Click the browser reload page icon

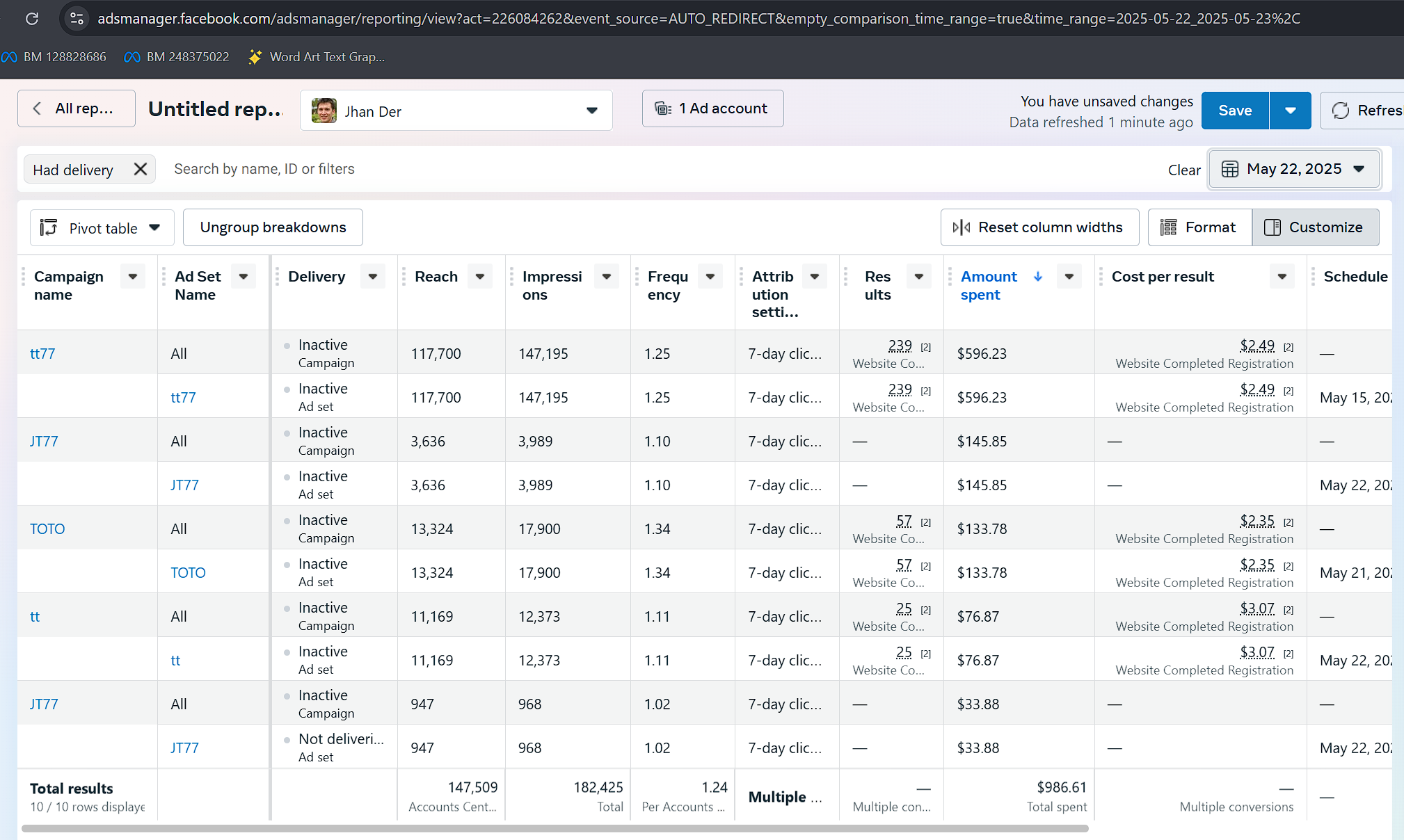point(32,19)
